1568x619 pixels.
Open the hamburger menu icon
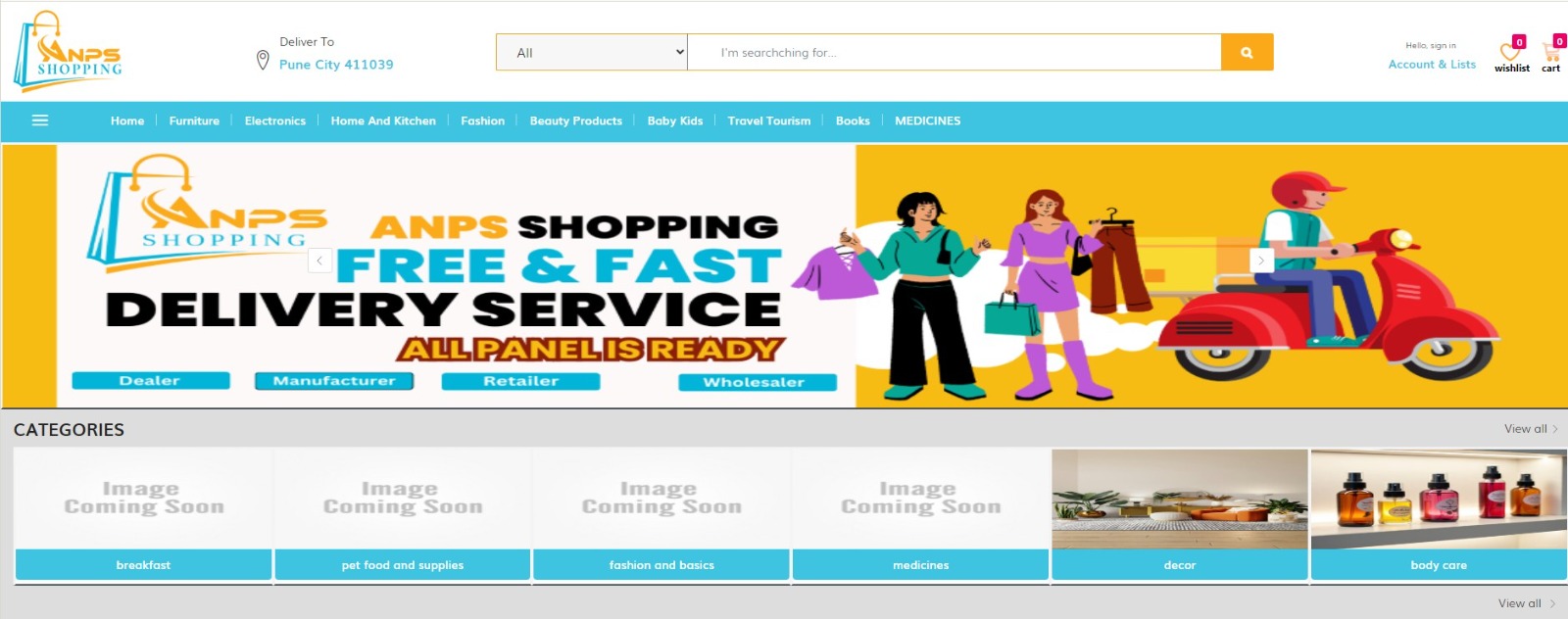click(x=40, y=120)
